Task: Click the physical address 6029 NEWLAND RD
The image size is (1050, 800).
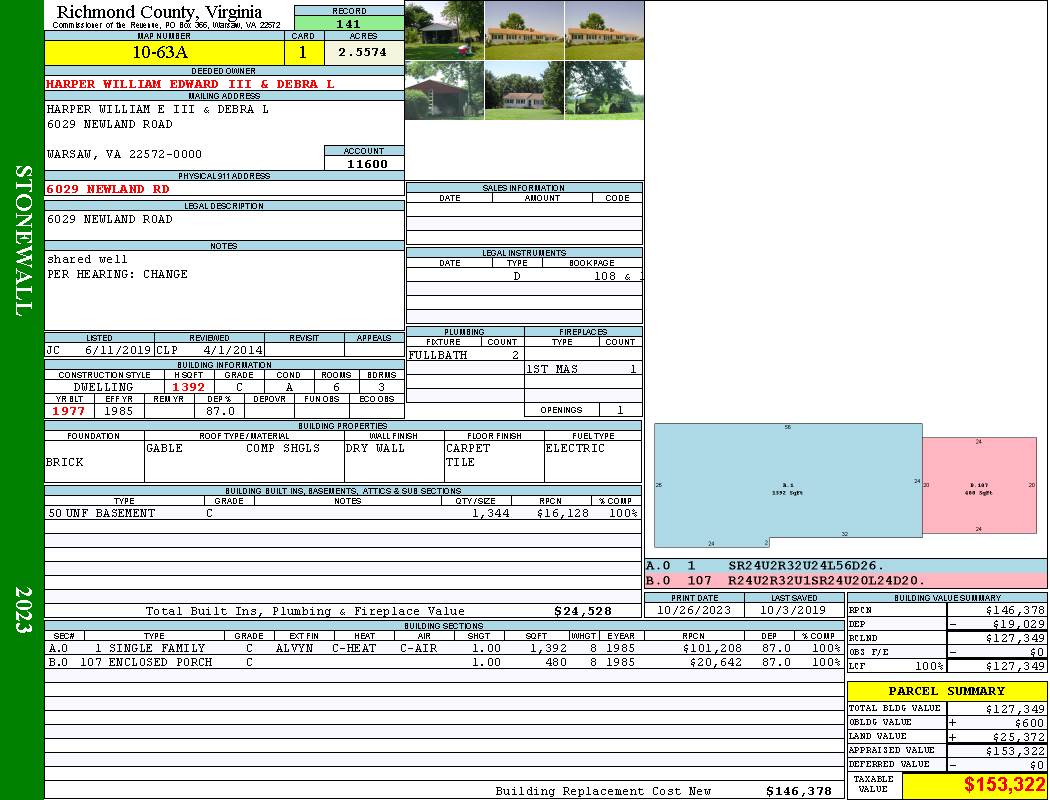Action: coord(108,189)
